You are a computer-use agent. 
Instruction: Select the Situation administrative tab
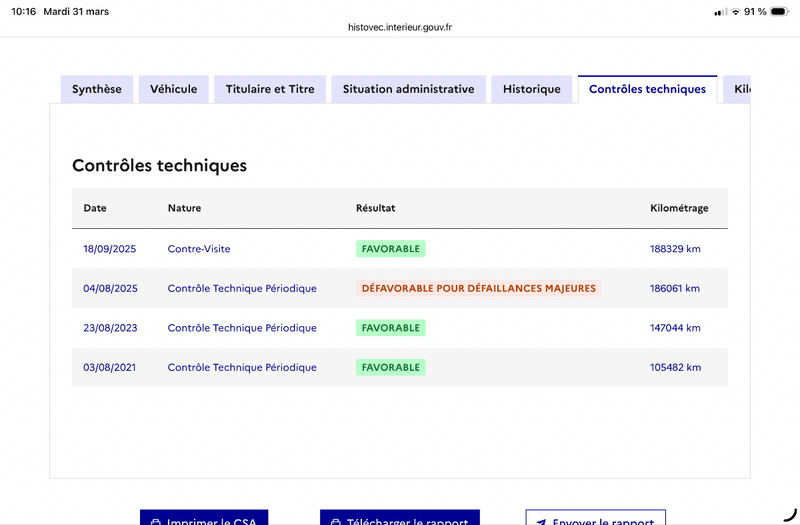[x=409, y=89]
